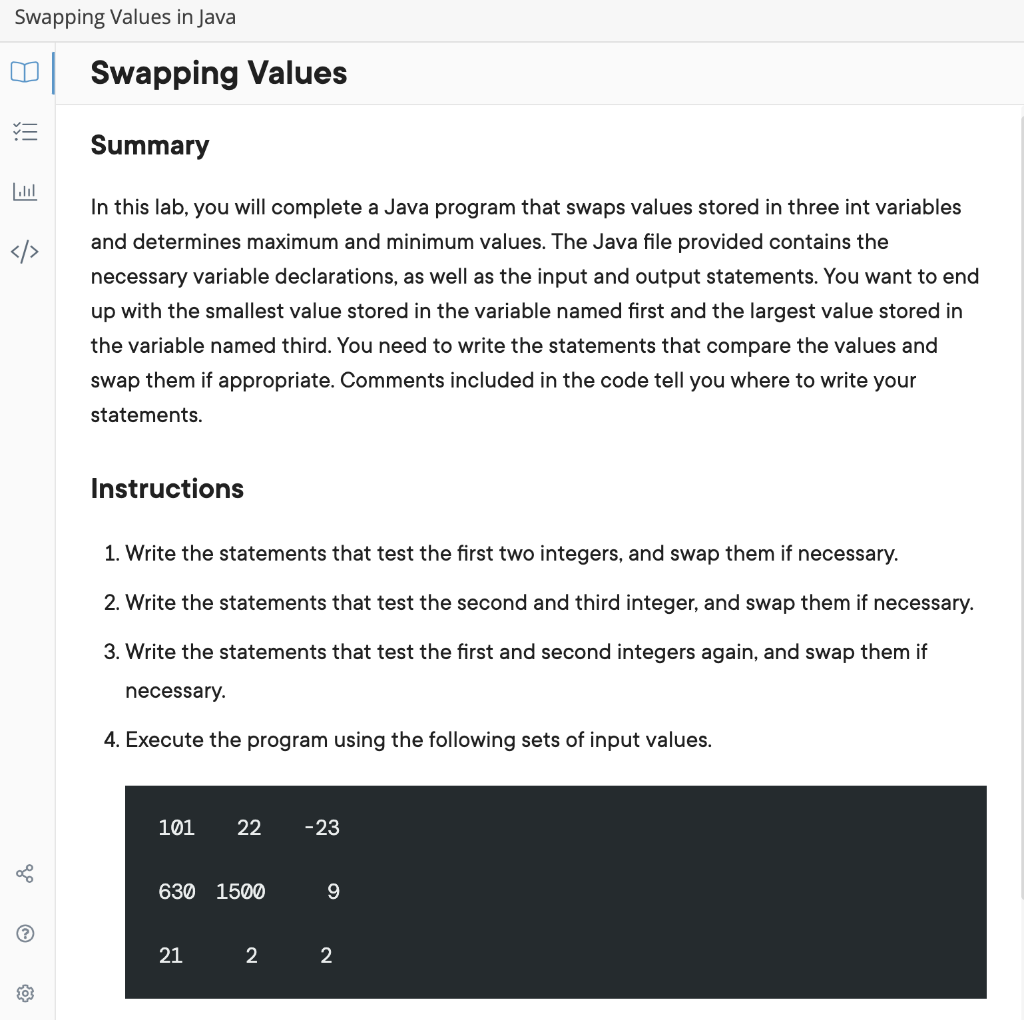
Task: Open the help panel
Action: [24, 933]
